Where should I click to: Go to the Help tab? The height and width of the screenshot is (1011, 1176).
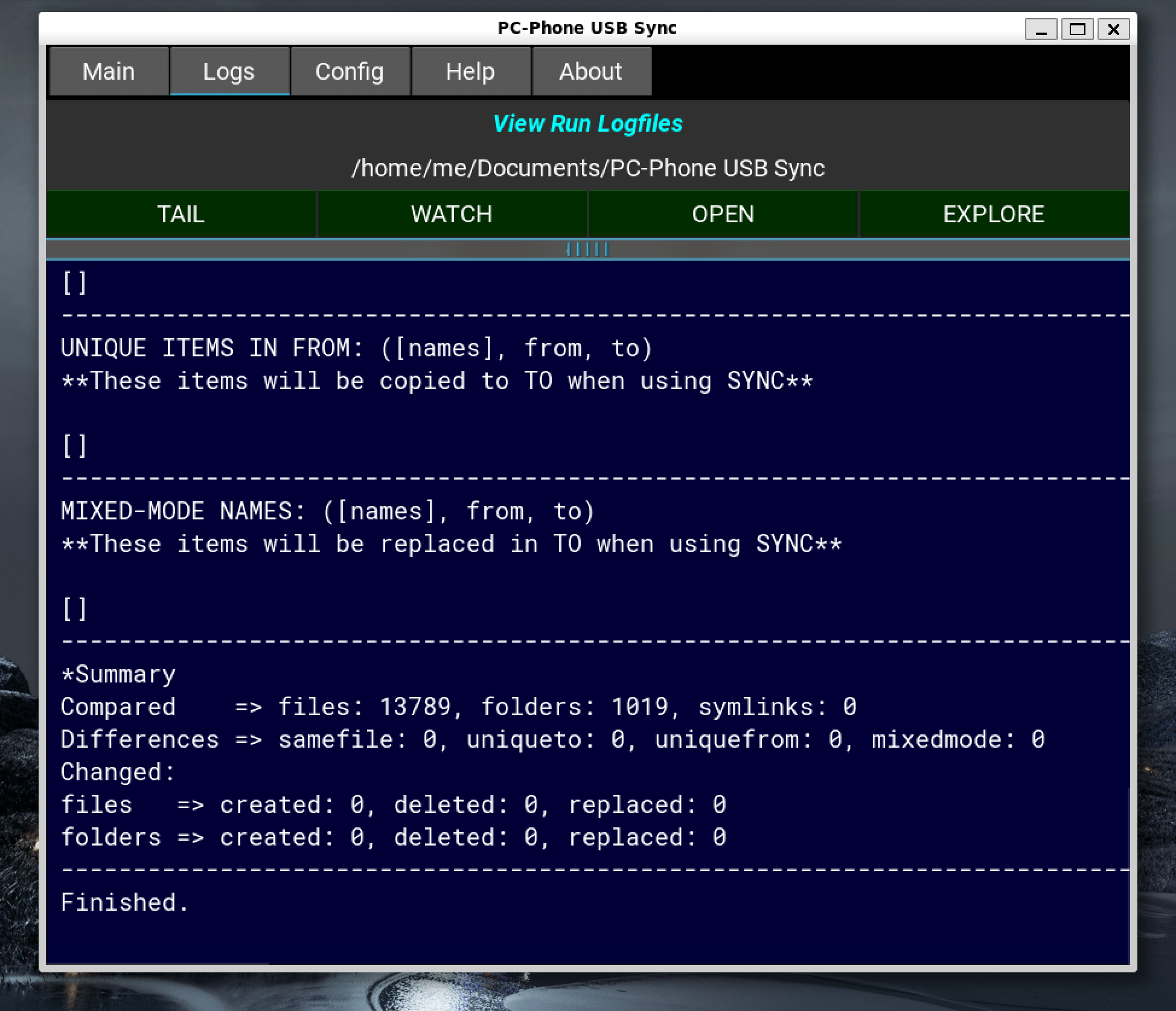470,71
